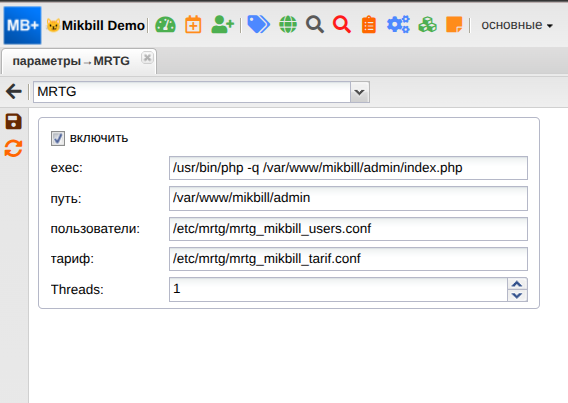Click the тариф input field

(348, 259)
